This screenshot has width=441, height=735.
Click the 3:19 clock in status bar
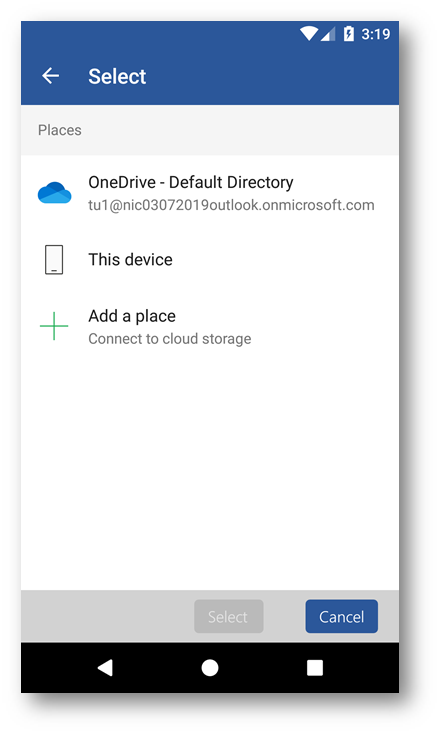click(376, 34)
